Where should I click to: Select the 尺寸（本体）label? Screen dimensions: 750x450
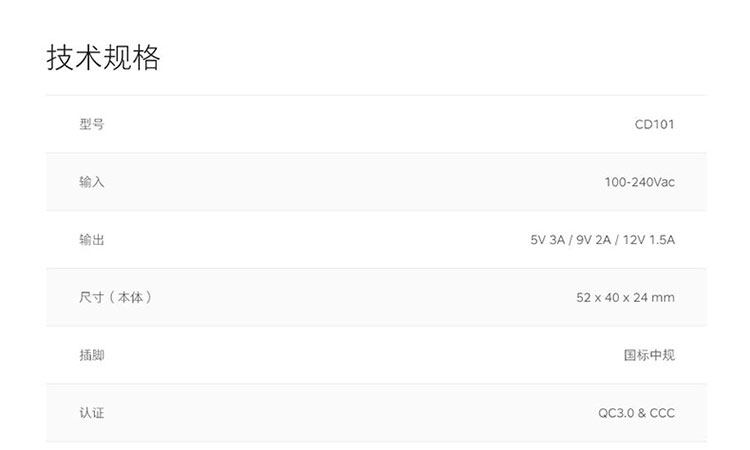pos(116,297)
